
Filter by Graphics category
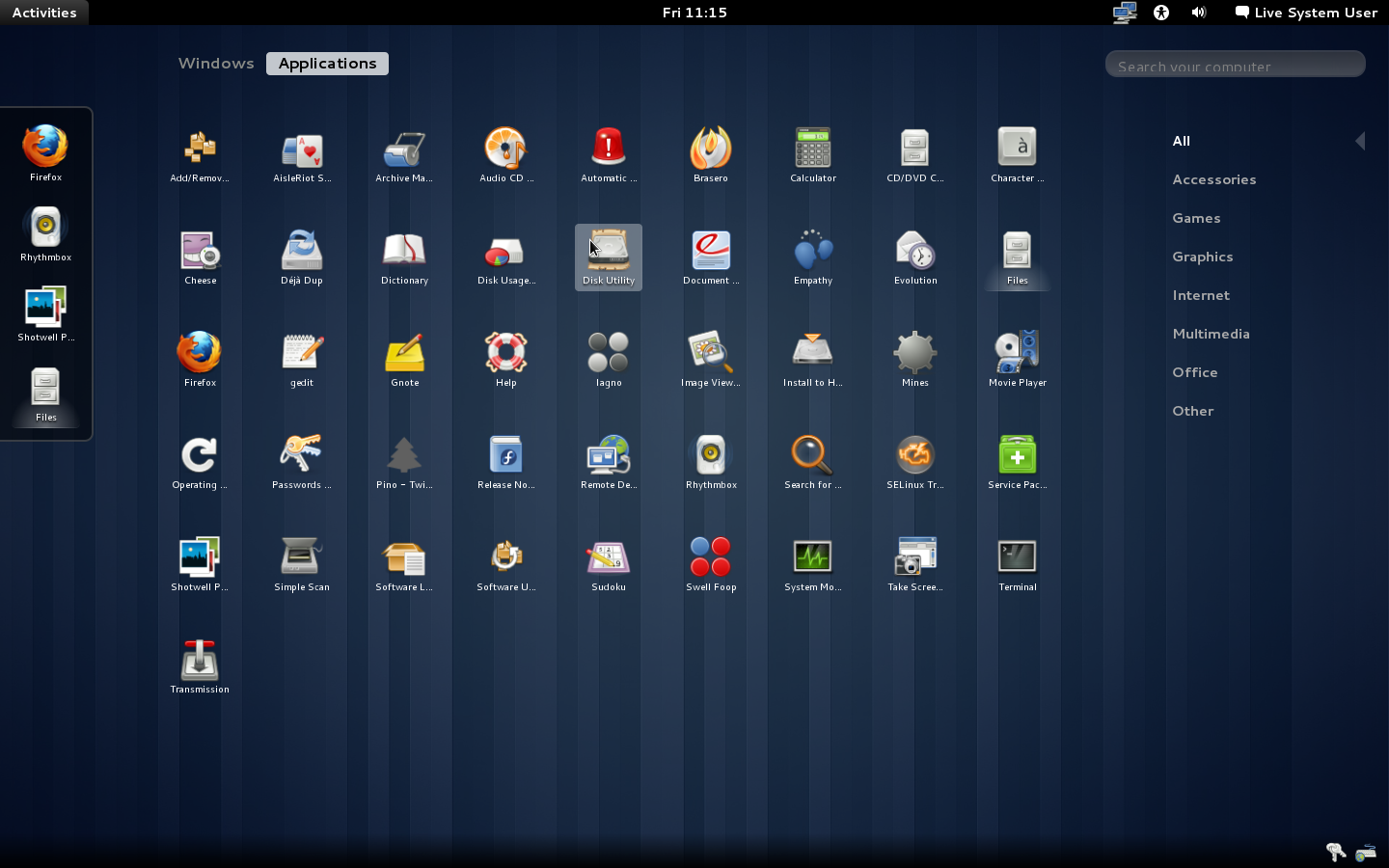tap(1203, 257)
